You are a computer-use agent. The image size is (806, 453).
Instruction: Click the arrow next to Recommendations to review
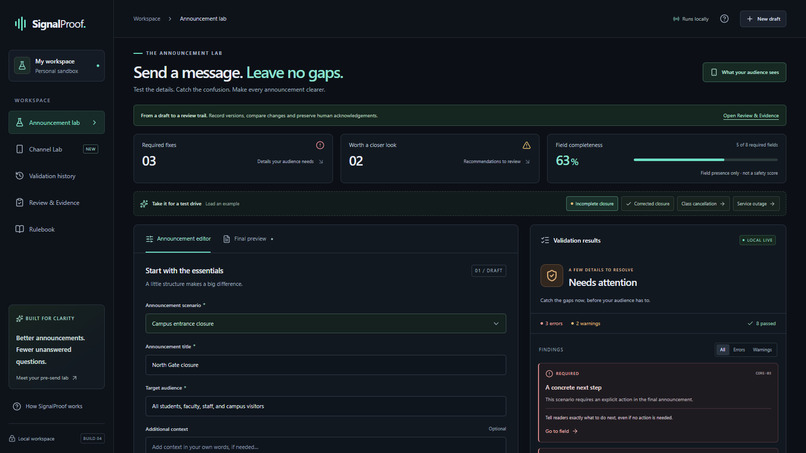pos(527,161)
